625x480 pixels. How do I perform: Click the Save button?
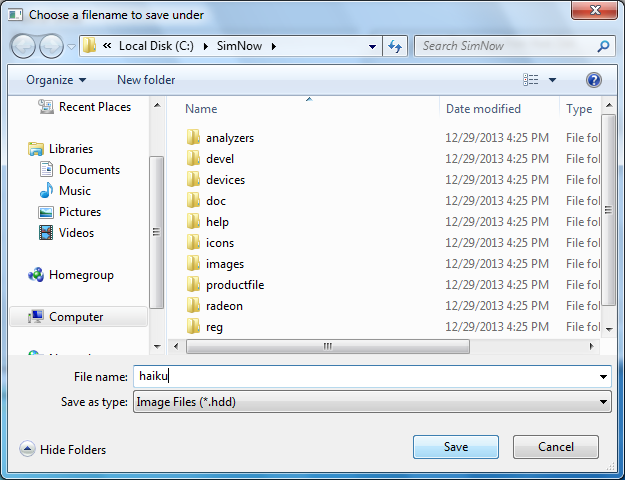(x=456, y=447)
